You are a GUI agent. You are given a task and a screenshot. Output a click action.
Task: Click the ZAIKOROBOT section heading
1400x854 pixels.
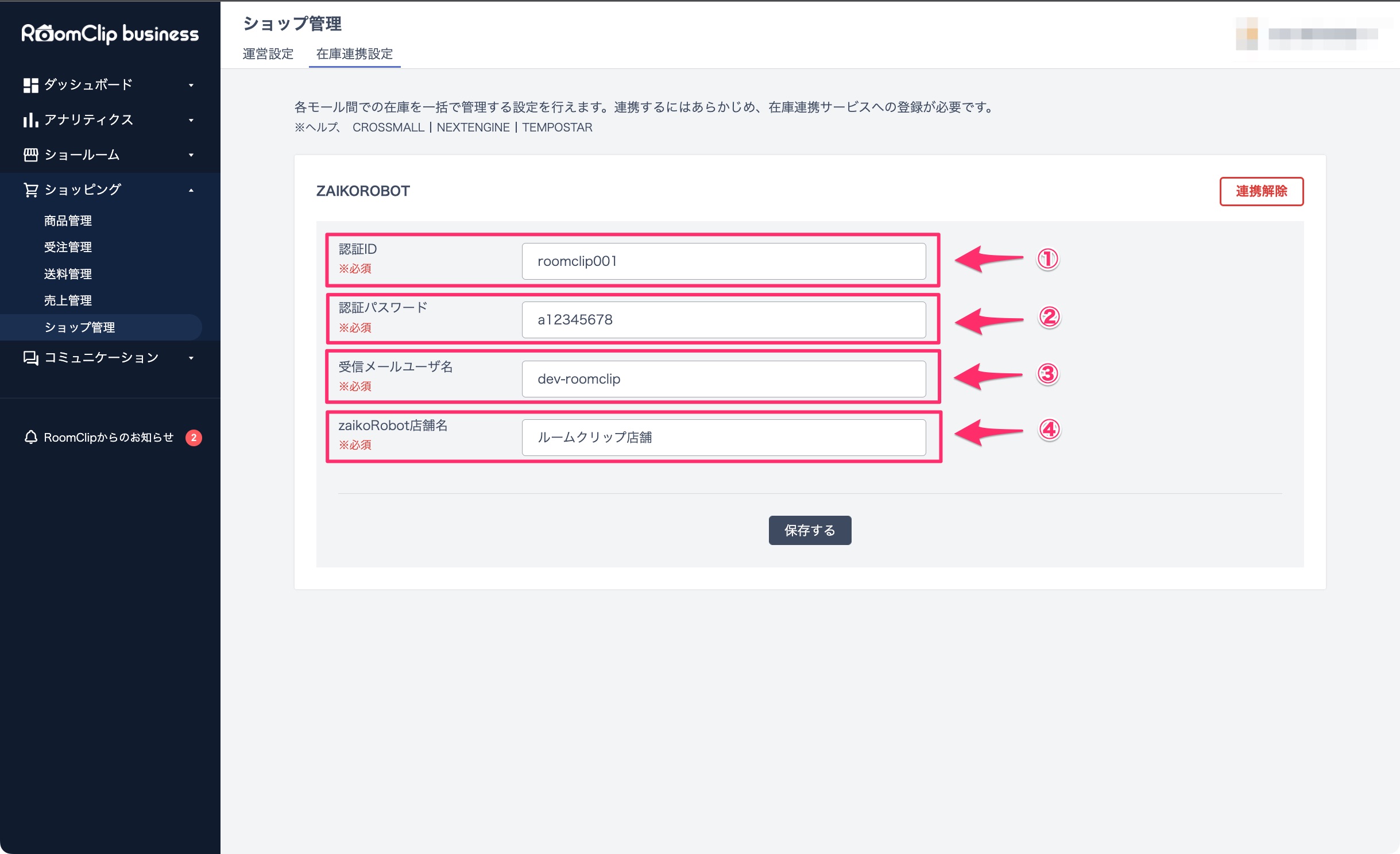(x=363, y=191)
